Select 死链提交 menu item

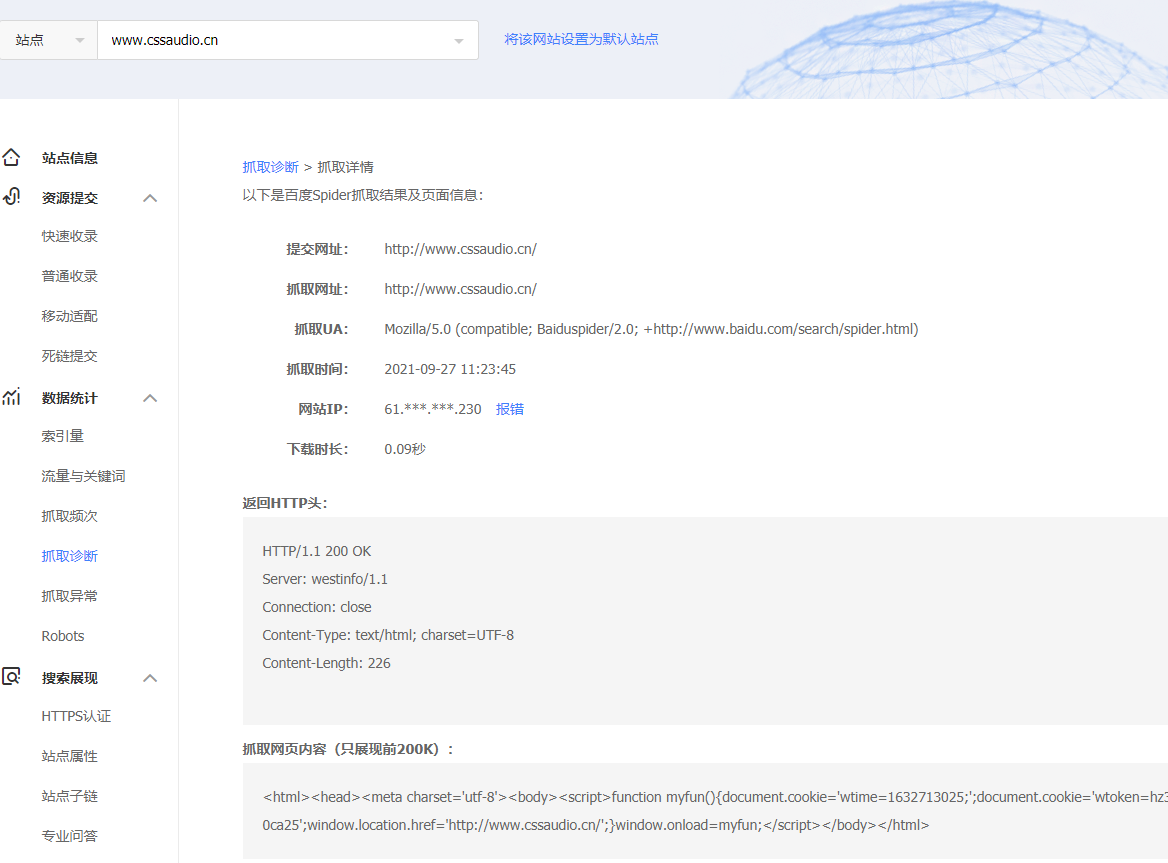click(69, 356)
